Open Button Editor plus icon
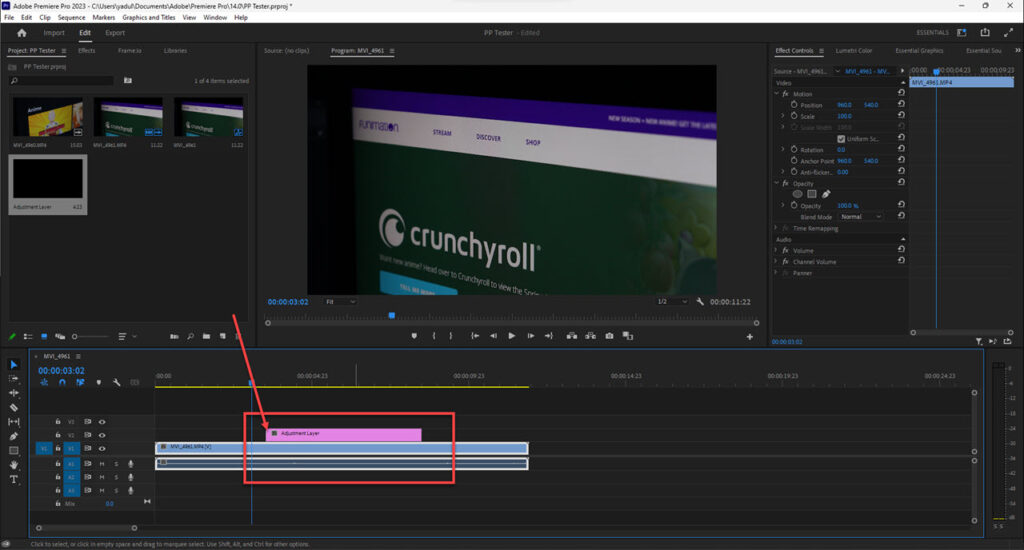 point(750,337)
